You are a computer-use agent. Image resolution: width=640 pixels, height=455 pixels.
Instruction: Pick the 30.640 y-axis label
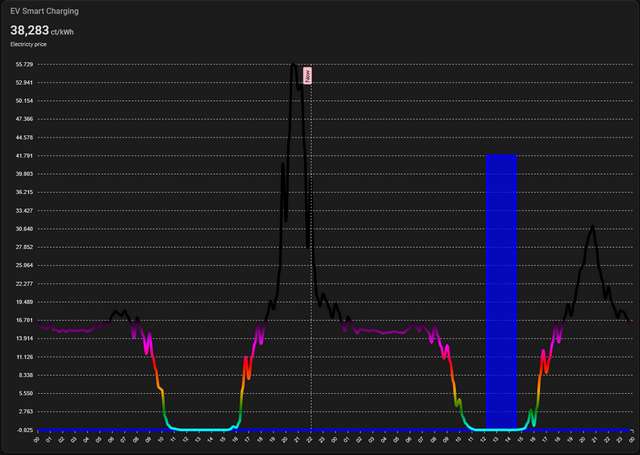(x=24, y=229)
